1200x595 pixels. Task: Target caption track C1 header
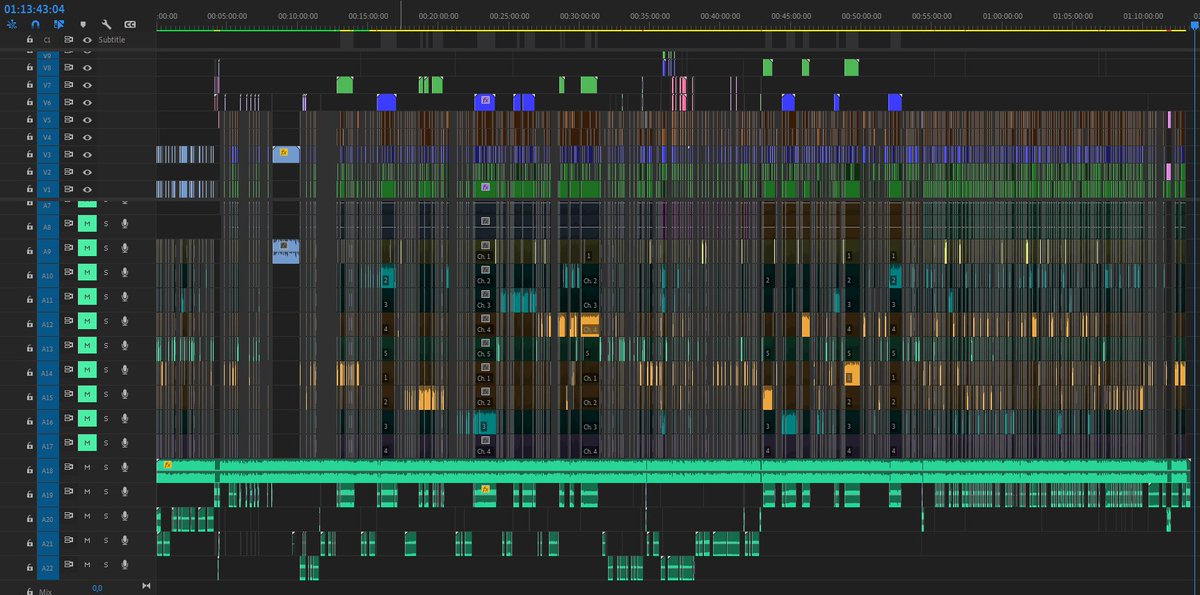coord(47,40)
